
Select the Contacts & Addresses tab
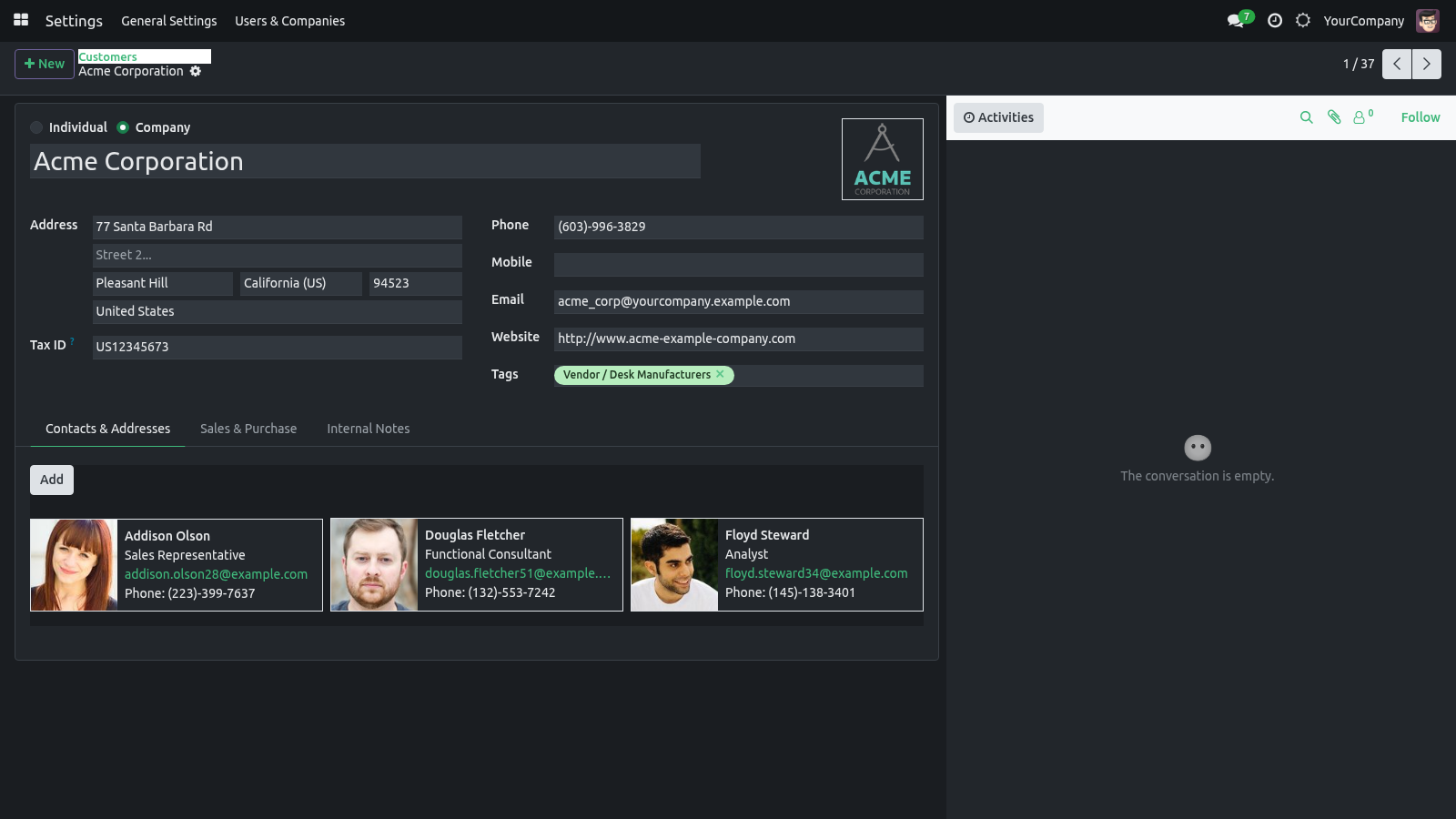point(107,429)
